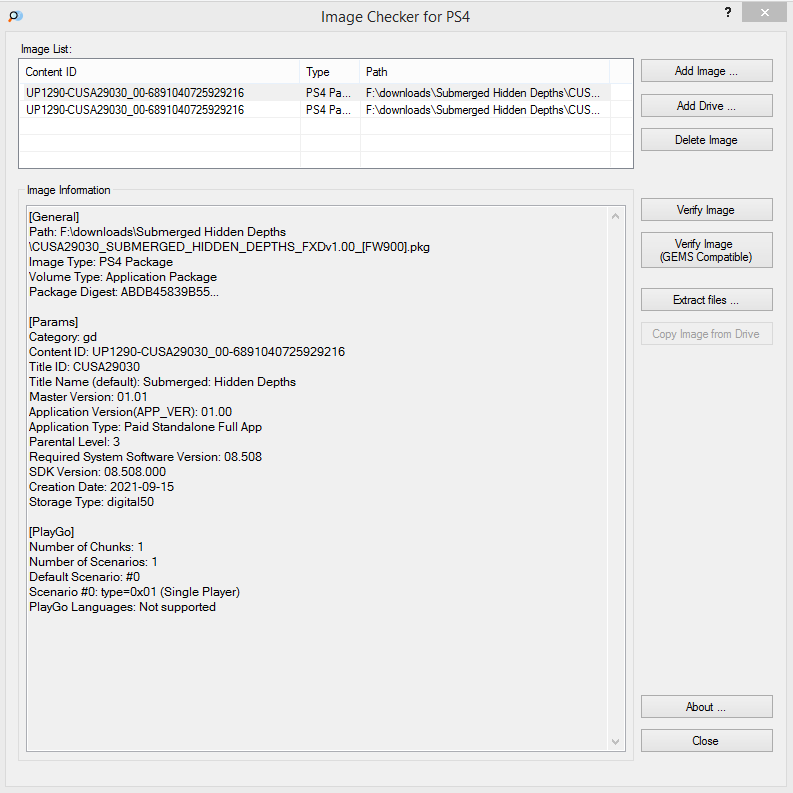Viewport: 793px width, 793px height.
Task: Click the second row's PS4 Pa... type cell
Action: (x=328, y=110)
